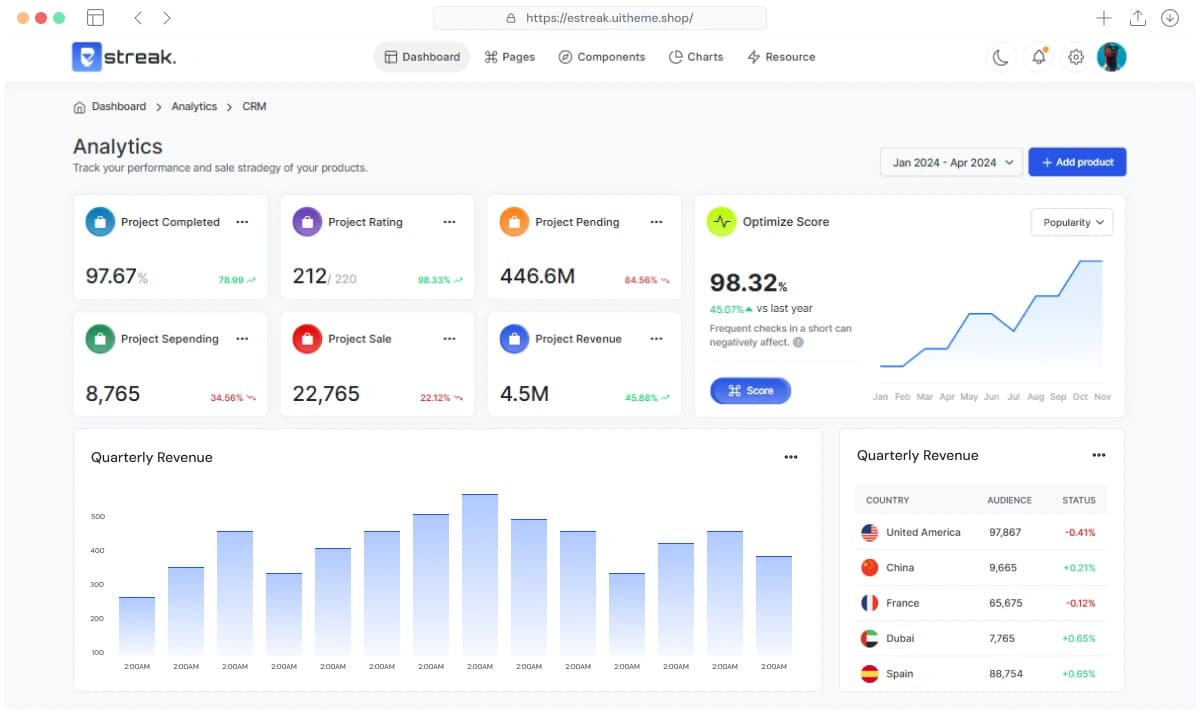The image size is (1200, 714).
Task: Click the info icon under Optimize Score
Action: pos(798,342)
